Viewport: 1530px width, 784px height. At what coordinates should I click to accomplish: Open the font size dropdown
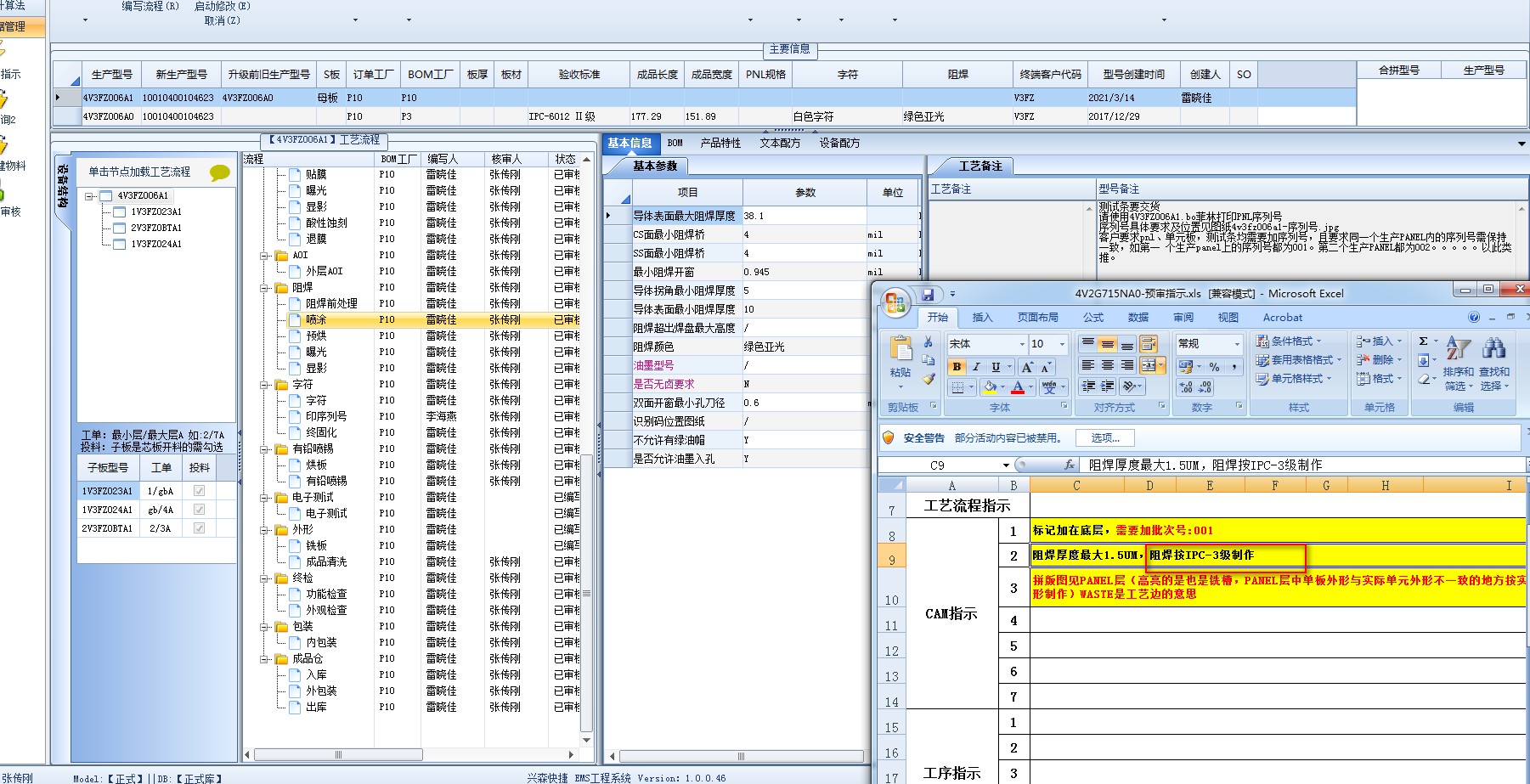point(1062,344)
